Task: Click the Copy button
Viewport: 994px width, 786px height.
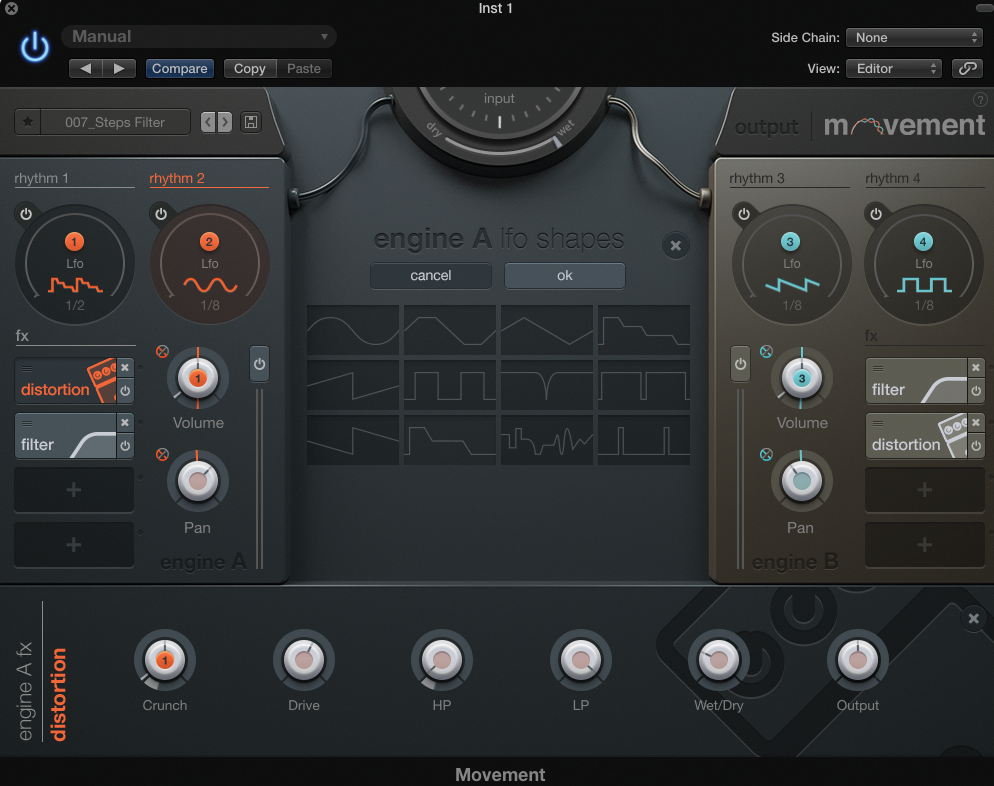Action: tap(250, 68)
